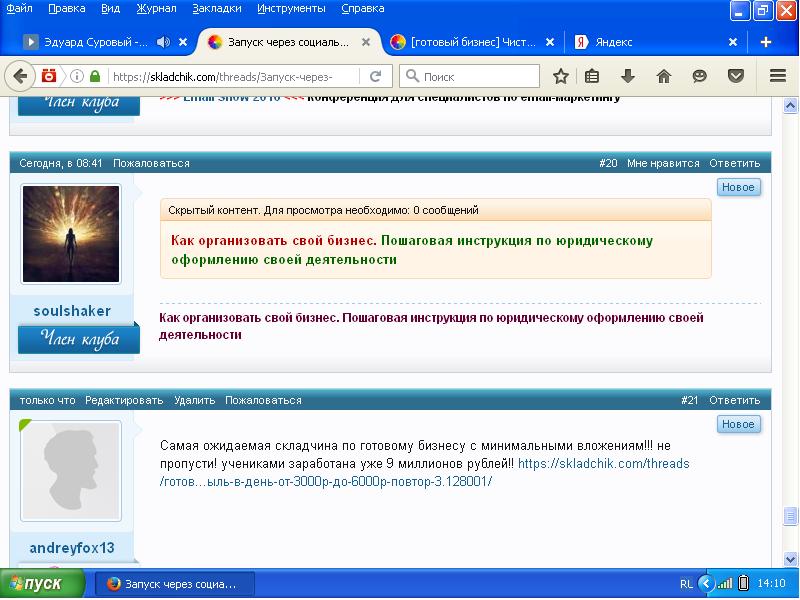Open the Firefox hamburger menu
800x600 pixels.
[778, 76]
